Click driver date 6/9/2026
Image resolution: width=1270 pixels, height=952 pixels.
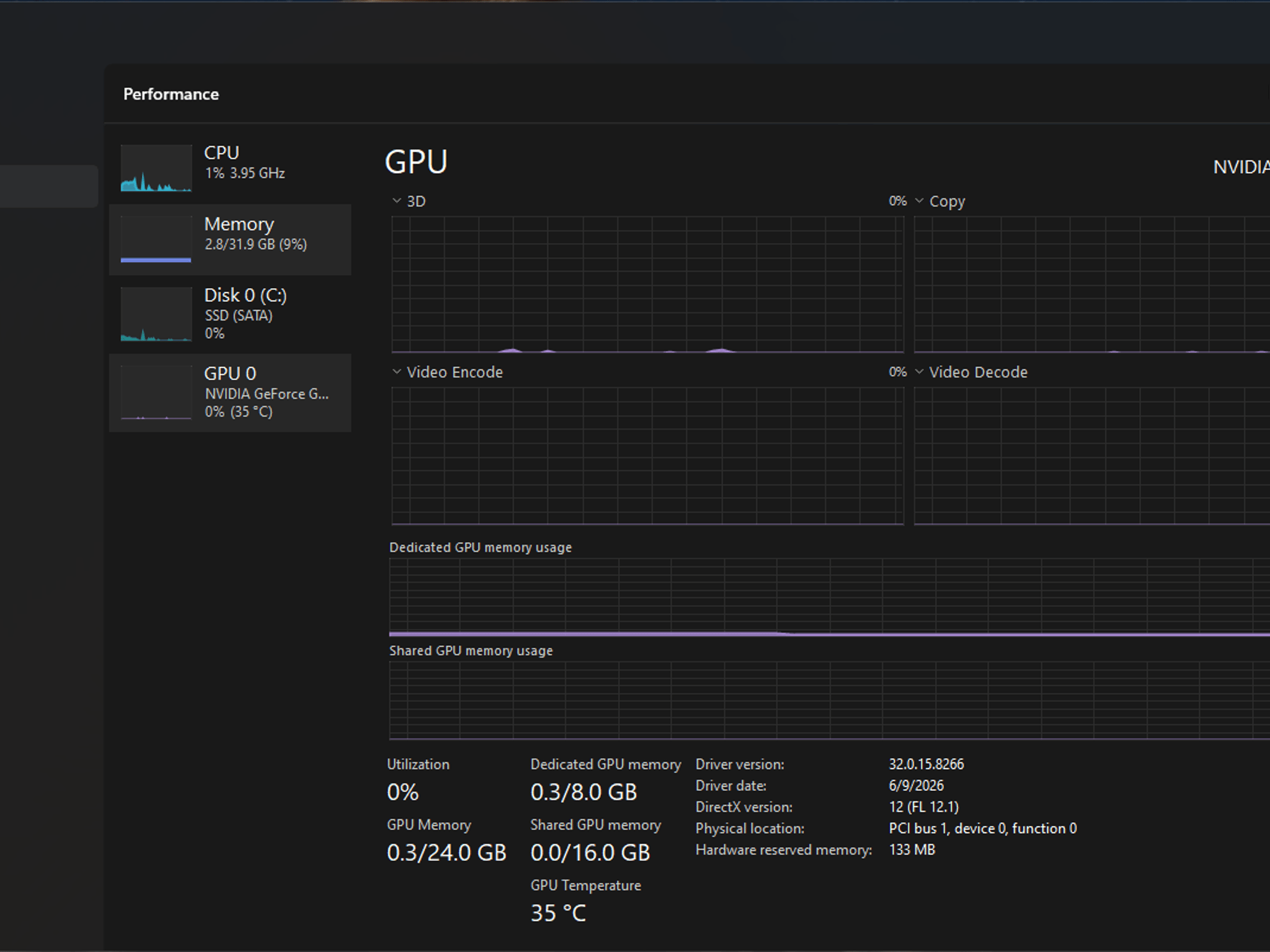916,786
